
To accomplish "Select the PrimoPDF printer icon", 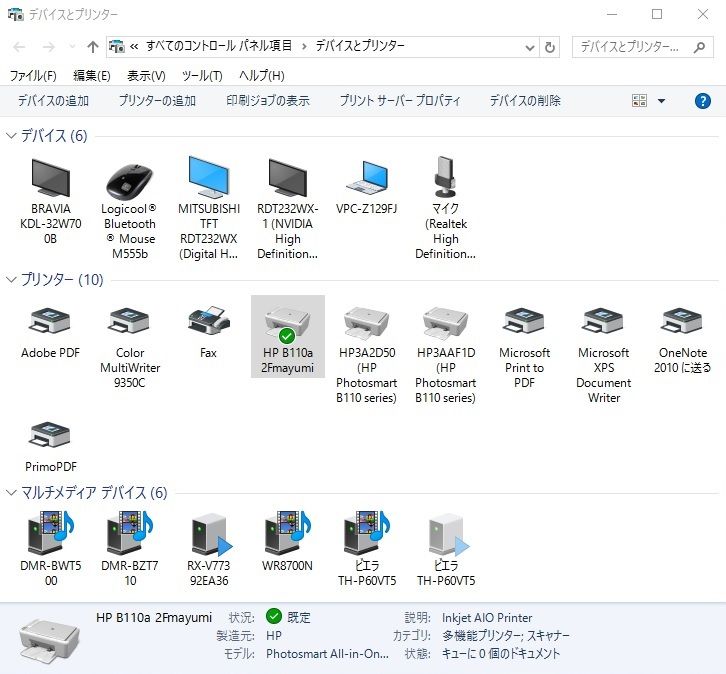I will click(50, 435).
